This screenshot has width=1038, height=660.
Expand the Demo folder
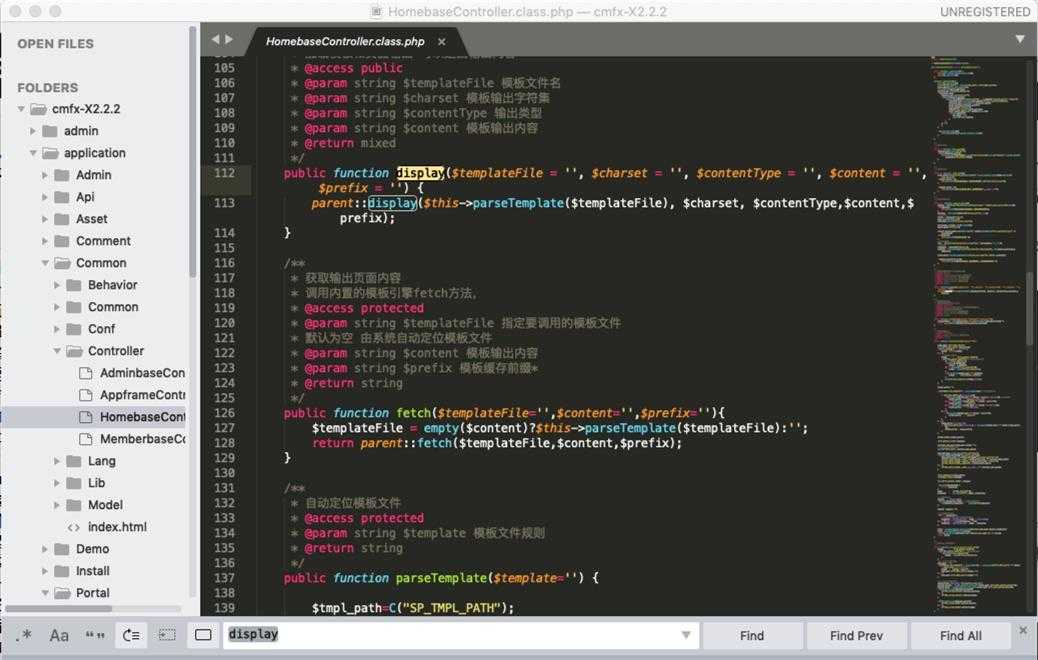pos(44,549)
